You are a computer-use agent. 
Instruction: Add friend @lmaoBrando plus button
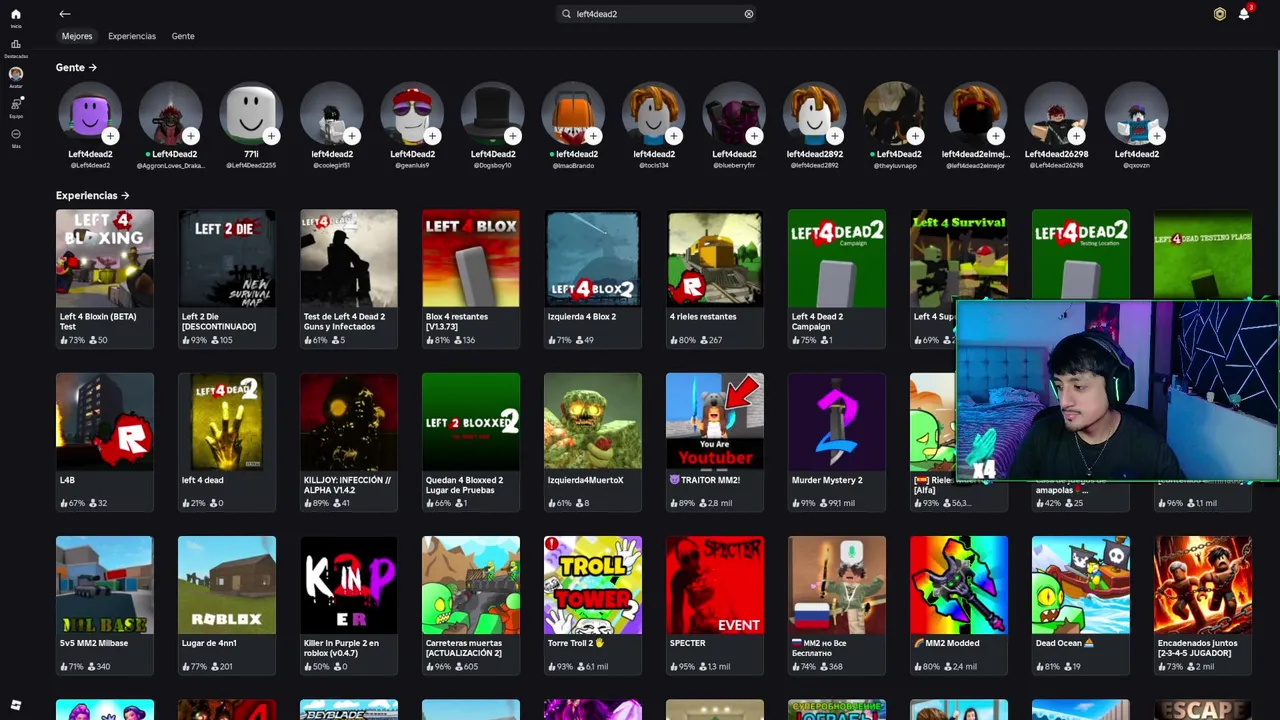point(593,136)
